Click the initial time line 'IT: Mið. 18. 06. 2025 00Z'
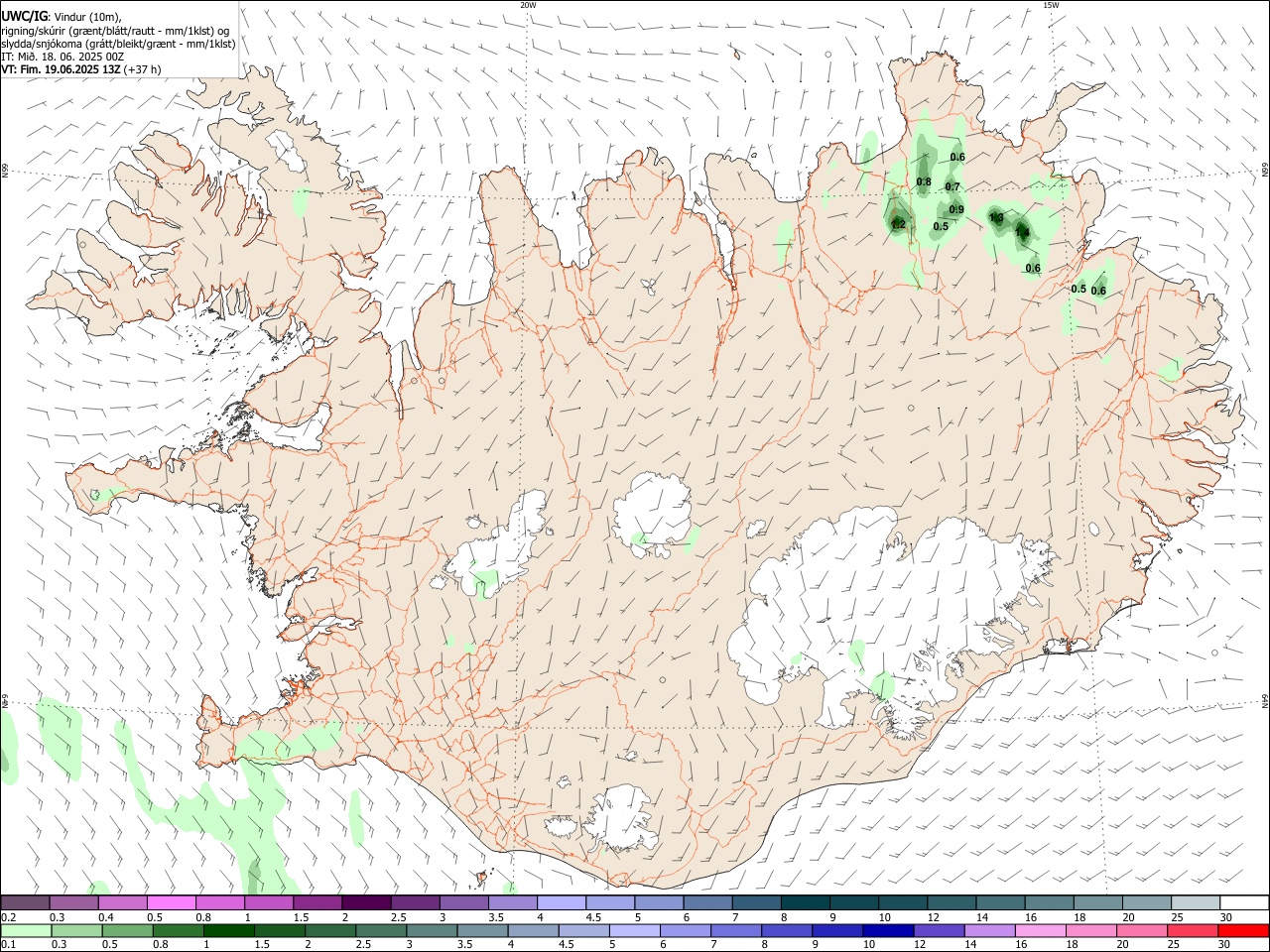Viewport: 1270px width, 952px height. point(63,57)
